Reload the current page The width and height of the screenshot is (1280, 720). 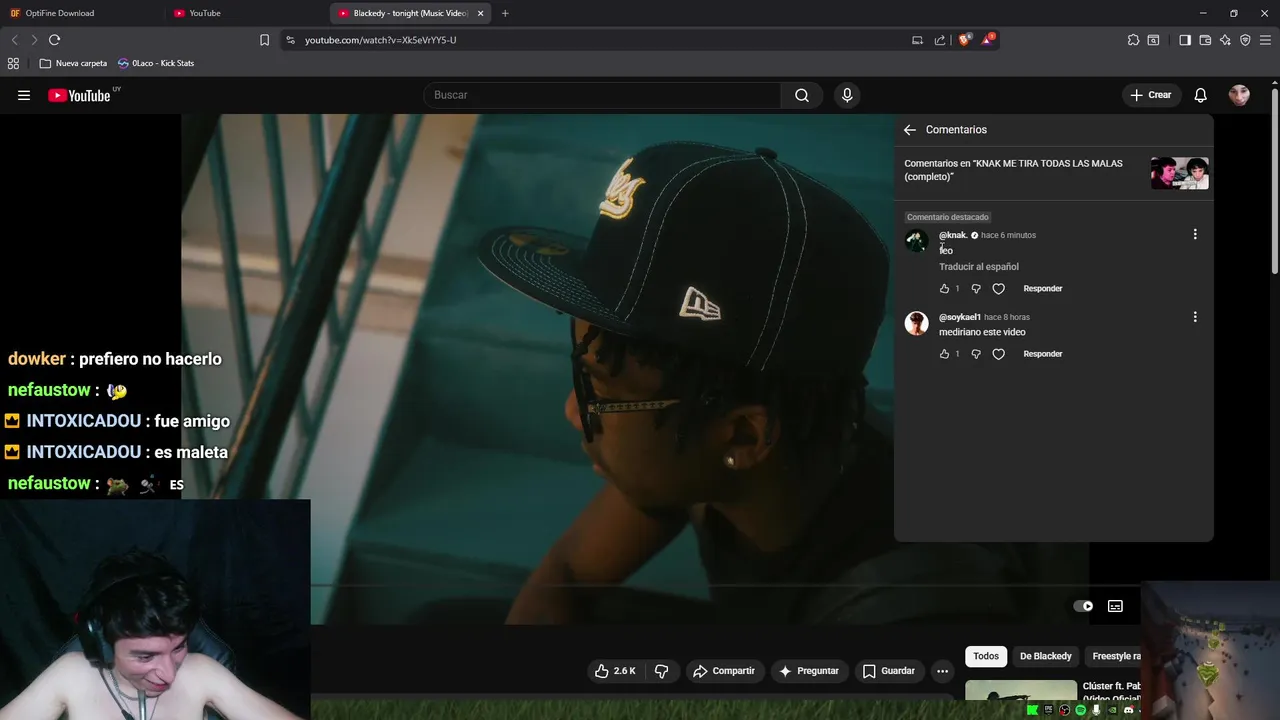click(54, 40)
